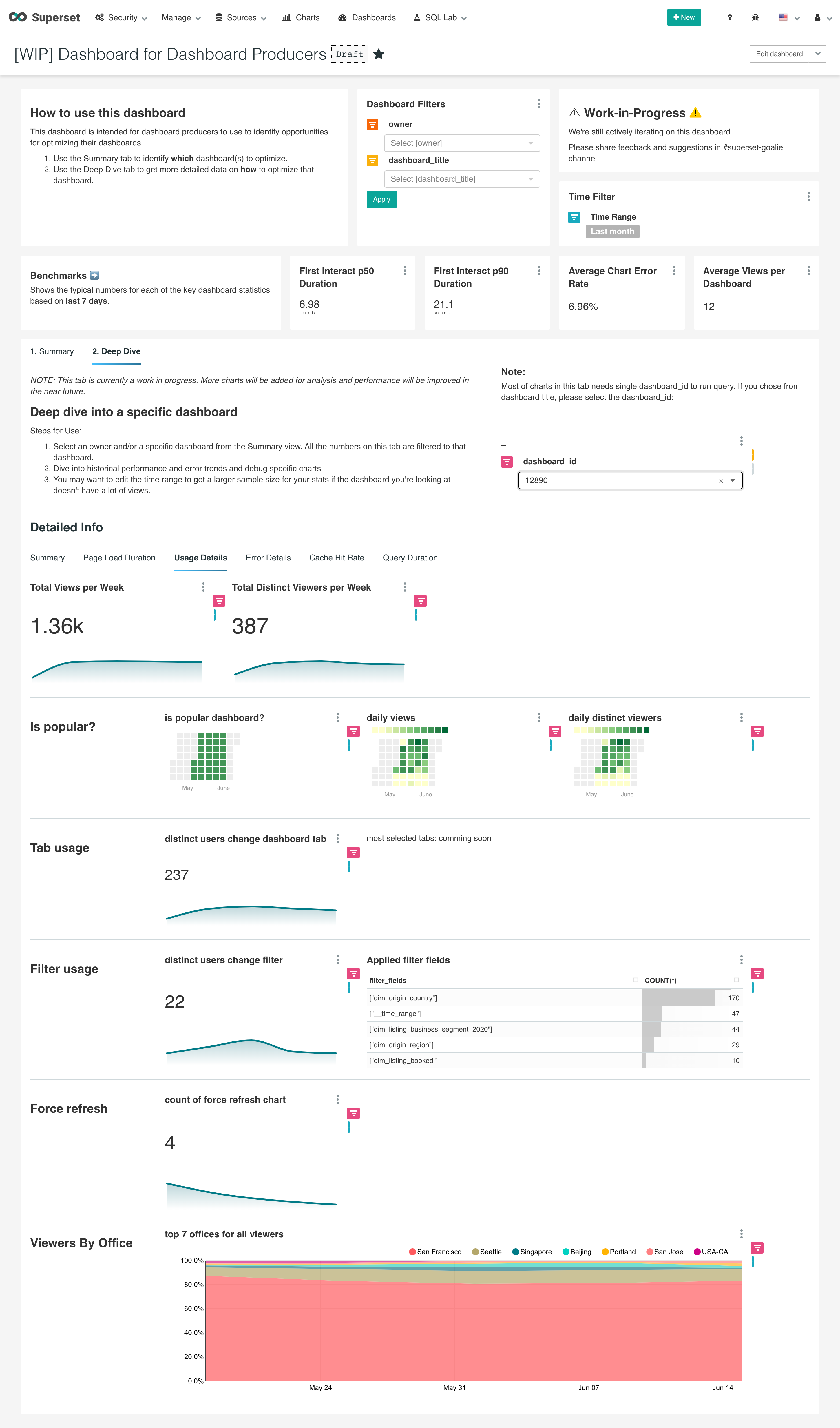Click the San Francisco color dot in the legend

[412, 1252]
